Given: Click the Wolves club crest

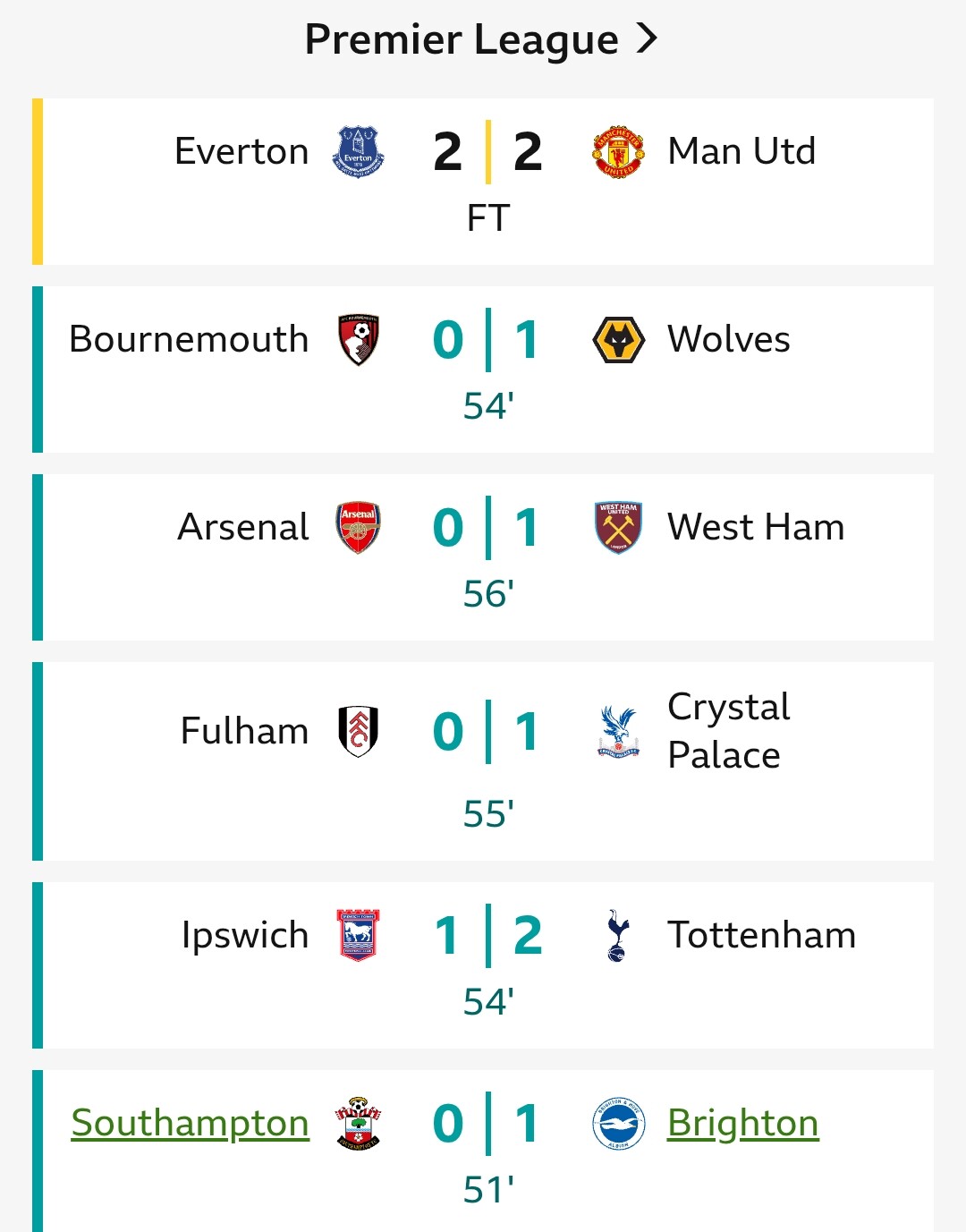Looking at the screenshot, I should (618, 340).
